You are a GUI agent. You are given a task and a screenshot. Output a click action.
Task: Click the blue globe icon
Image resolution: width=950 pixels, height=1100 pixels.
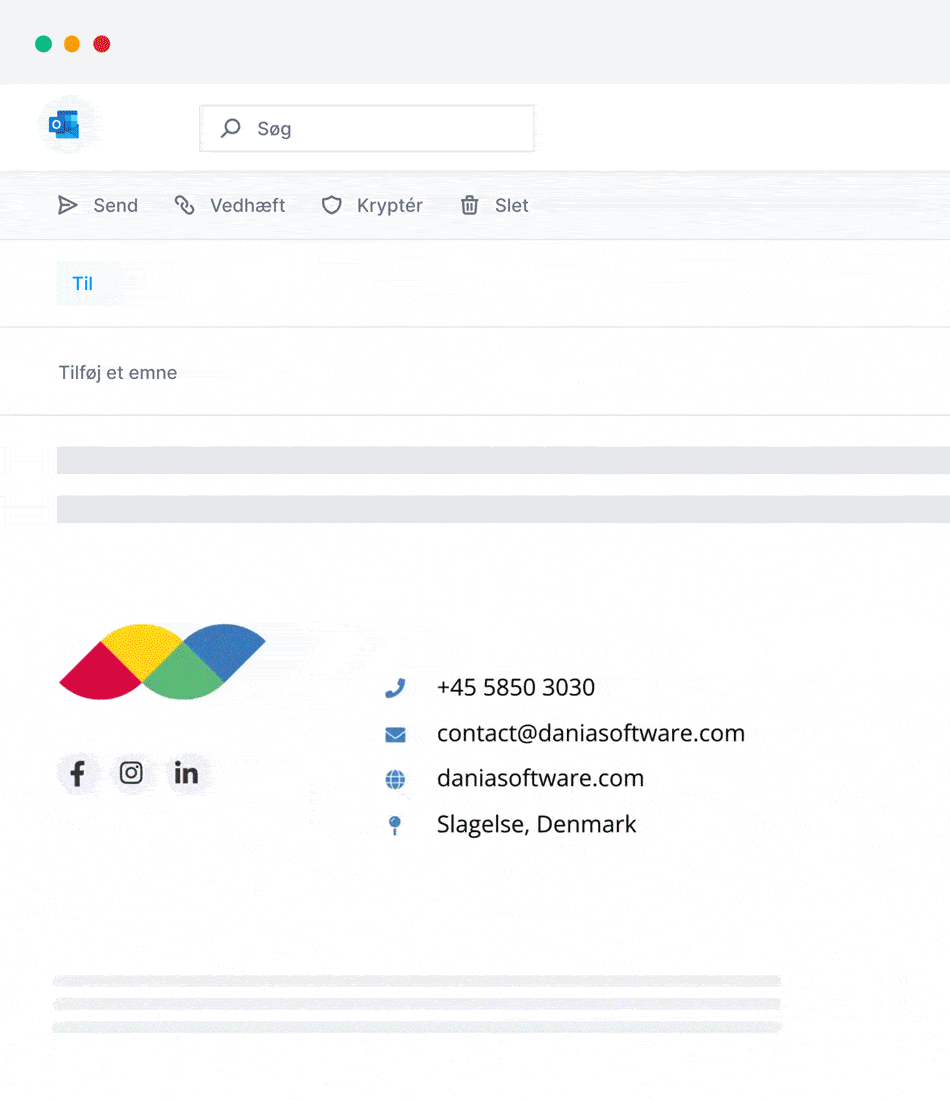(395, 779)
